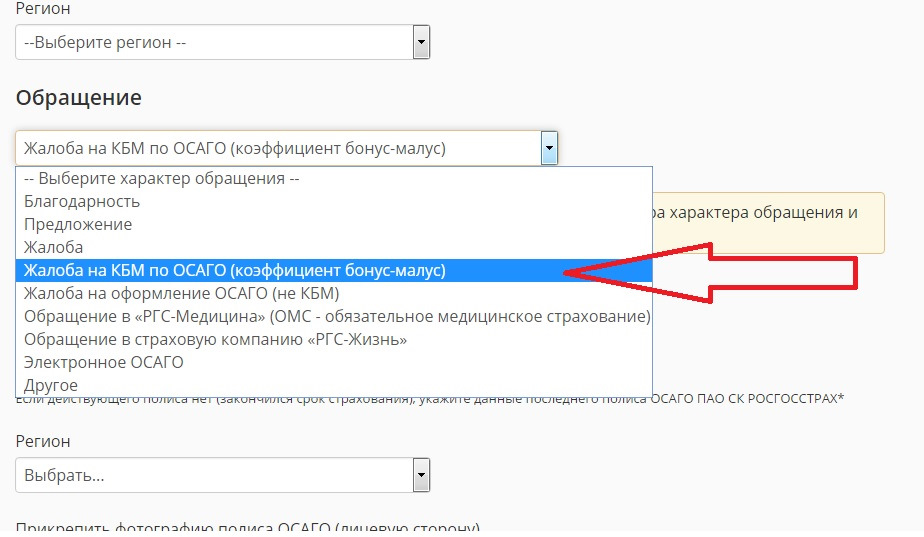Choose the 'Благодарность' option

(x=334, y=202)
